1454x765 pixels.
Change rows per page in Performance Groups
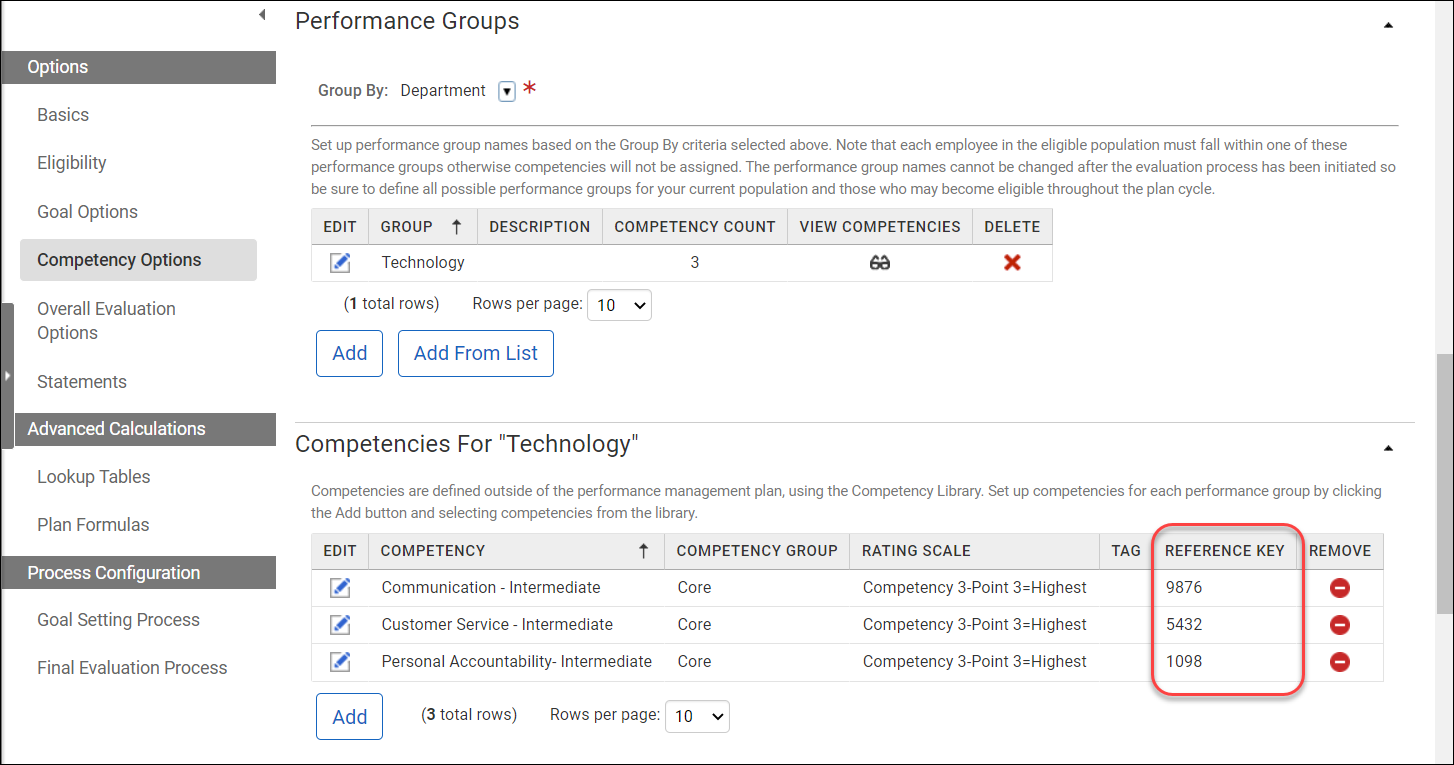(x=619, y=305)
